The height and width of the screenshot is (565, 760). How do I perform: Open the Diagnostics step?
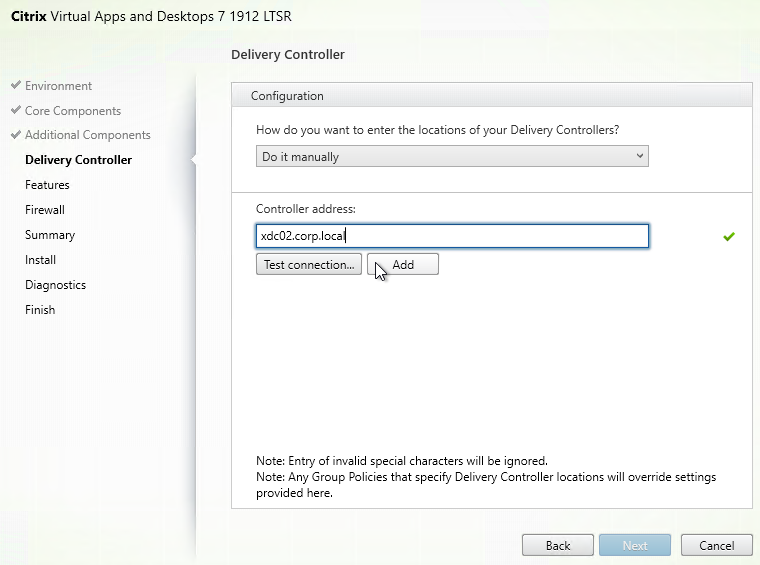[x=55, y=285]
